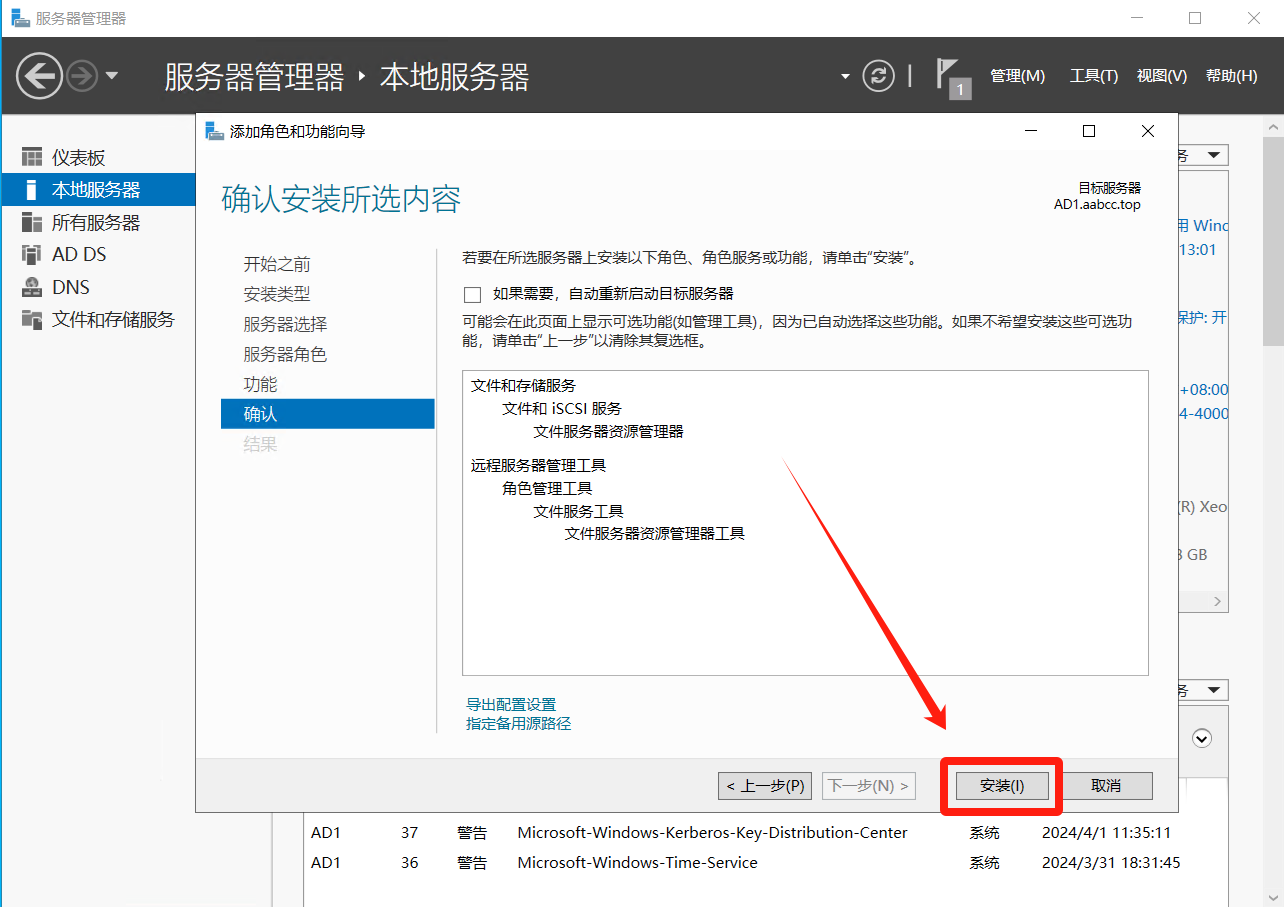The image size is (1284, 907).
Task: Click the 指定备用源路径 link
Action: pos(518,724)
